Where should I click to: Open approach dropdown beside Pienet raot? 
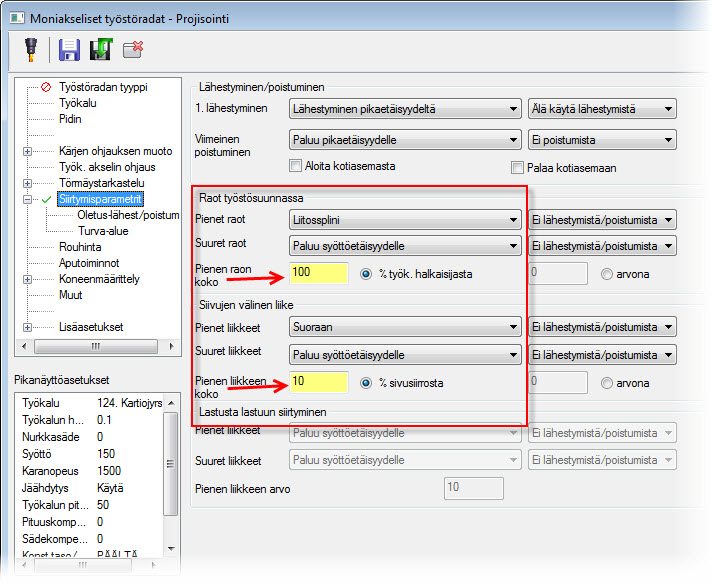pyautogui.click(x=602, y=220)
